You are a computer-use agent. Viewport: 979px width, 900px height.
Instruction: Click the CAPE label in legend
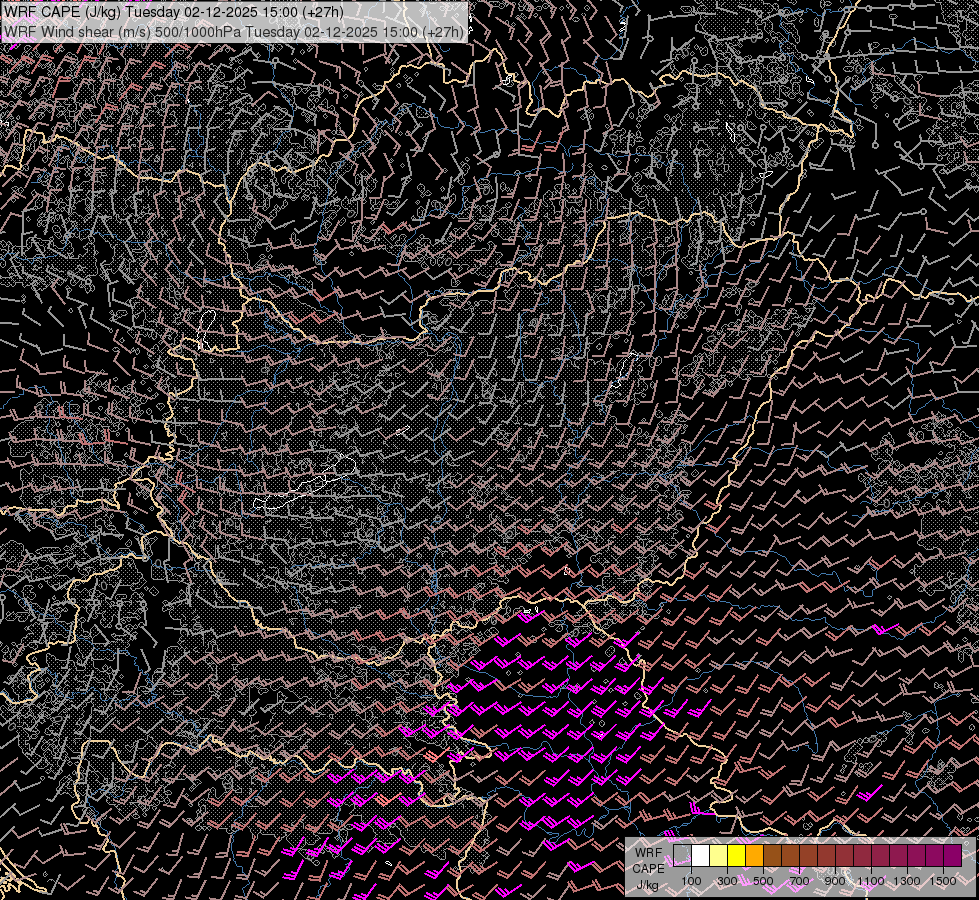[648, 869]
